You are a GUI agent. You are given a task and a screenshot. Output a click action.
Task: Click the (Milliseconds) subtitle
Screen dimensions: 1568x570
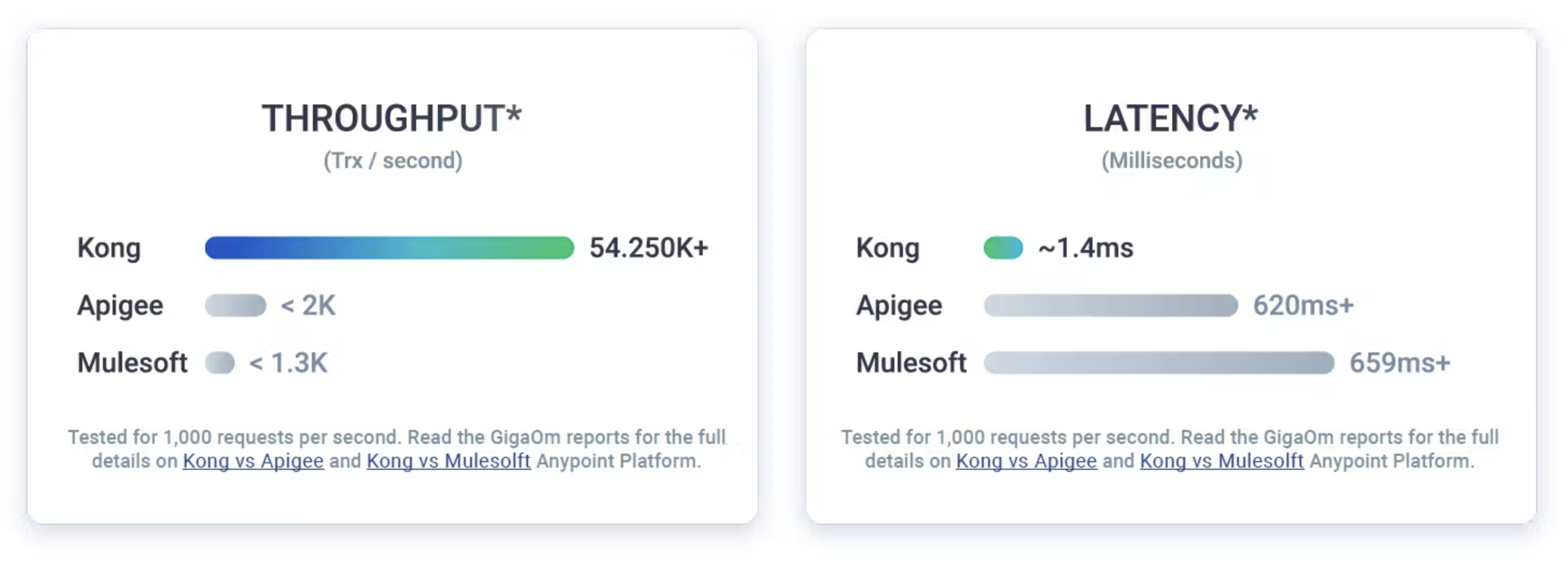pyautogui.click(x=1171, y=161)
